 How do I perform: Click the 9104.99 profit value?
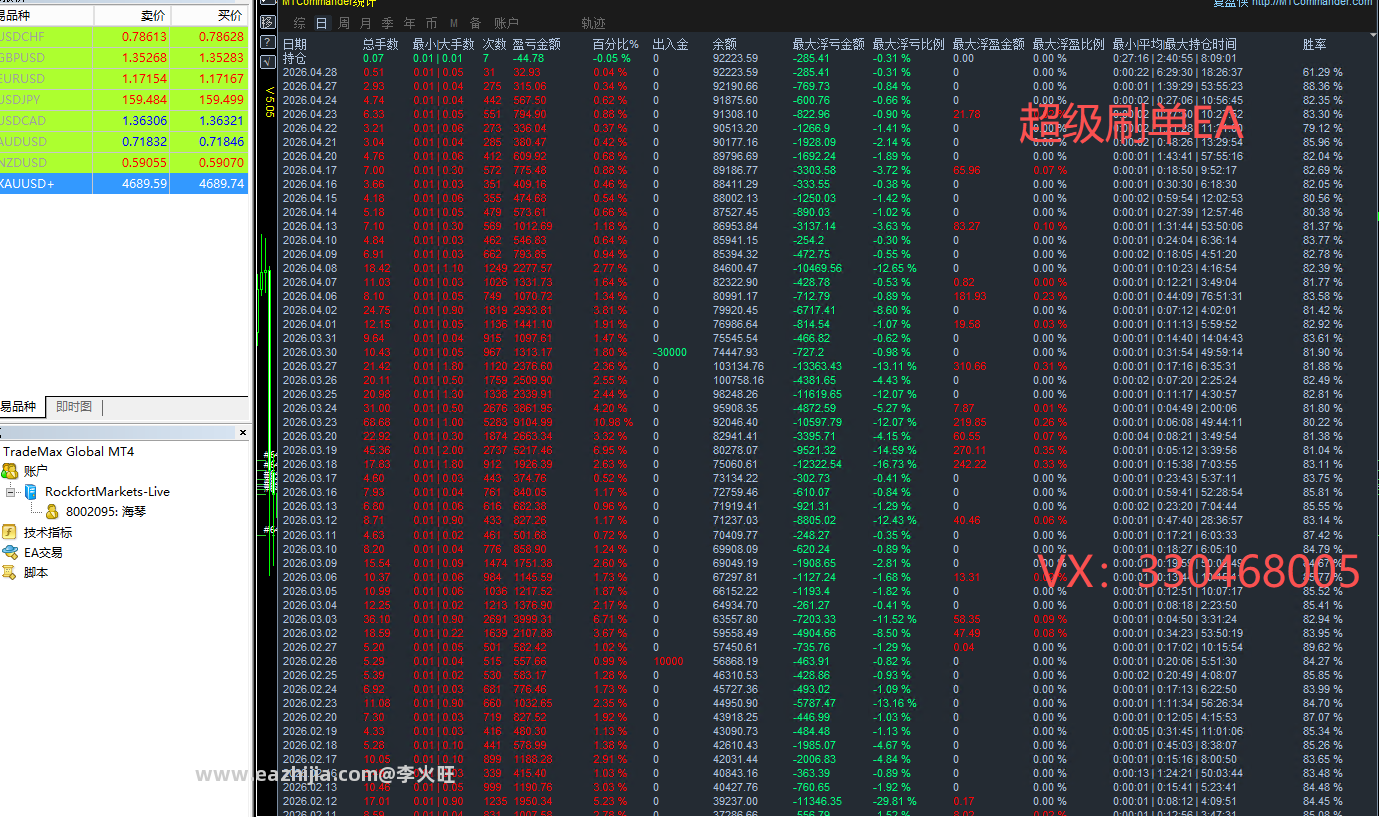532,422
